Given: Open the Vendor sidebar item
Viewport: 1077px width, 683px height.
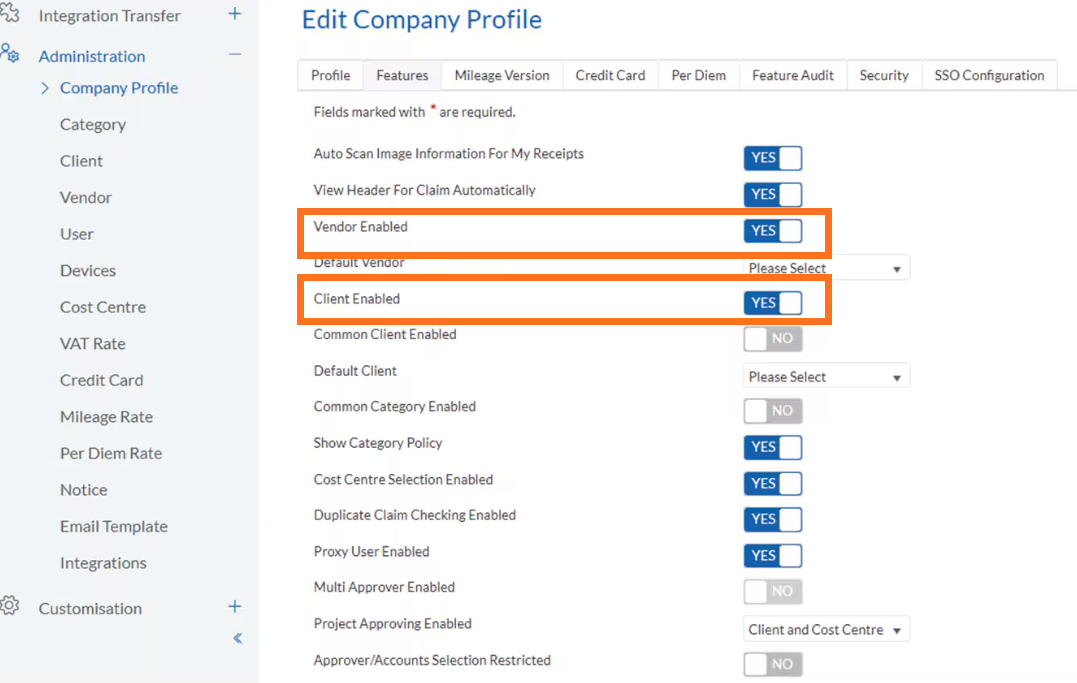Looking at the screenshot, I should coord(86,198).
